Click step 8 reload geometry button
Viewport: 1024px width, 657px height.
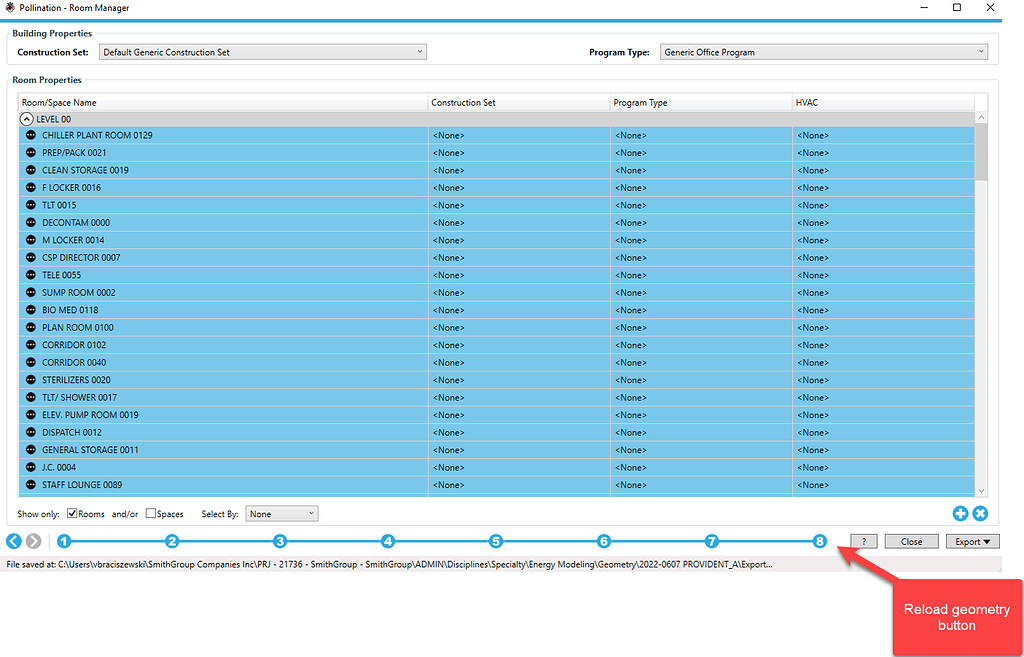pos(820,541)
